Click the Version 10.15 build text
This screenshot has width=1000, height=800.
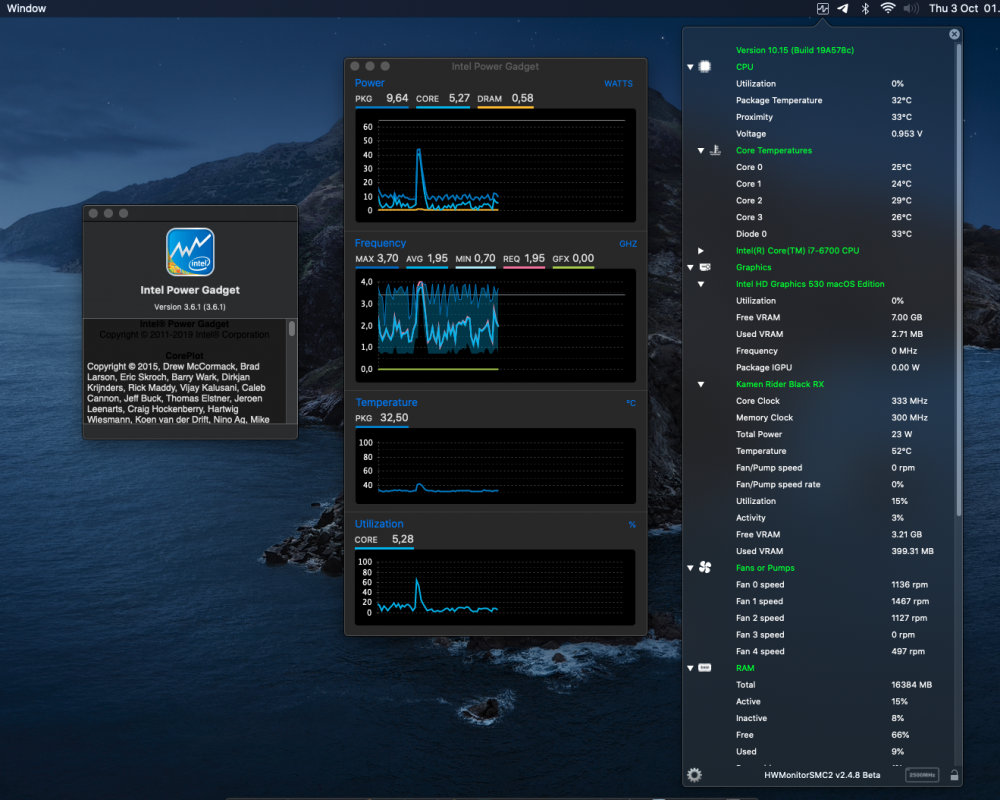[795, 50]
